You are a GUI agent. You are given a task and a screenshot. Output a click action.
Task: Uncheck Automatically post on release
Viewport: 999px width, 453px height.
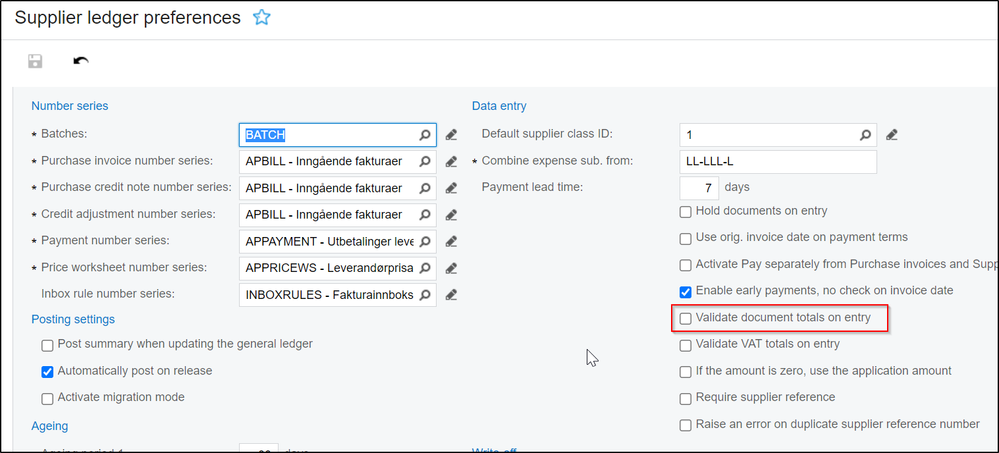point(48,371)
